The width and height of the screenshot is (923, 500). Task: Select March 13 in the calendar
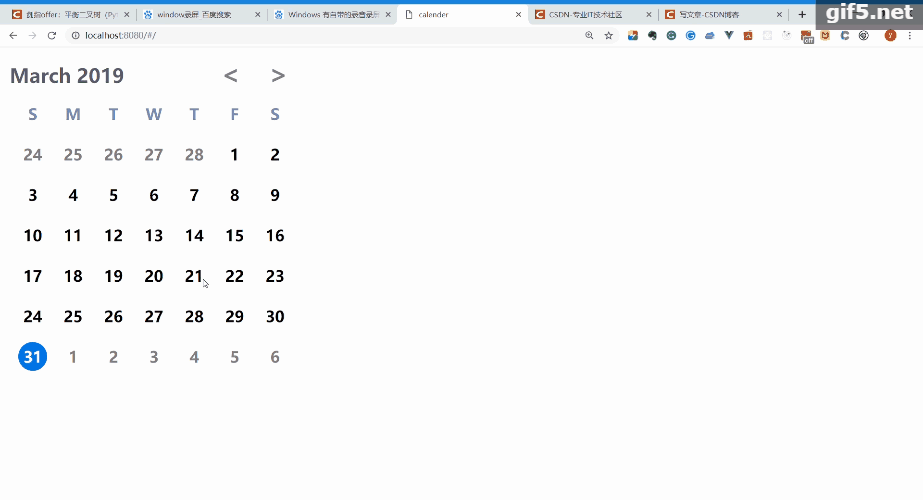coord(154,236)
